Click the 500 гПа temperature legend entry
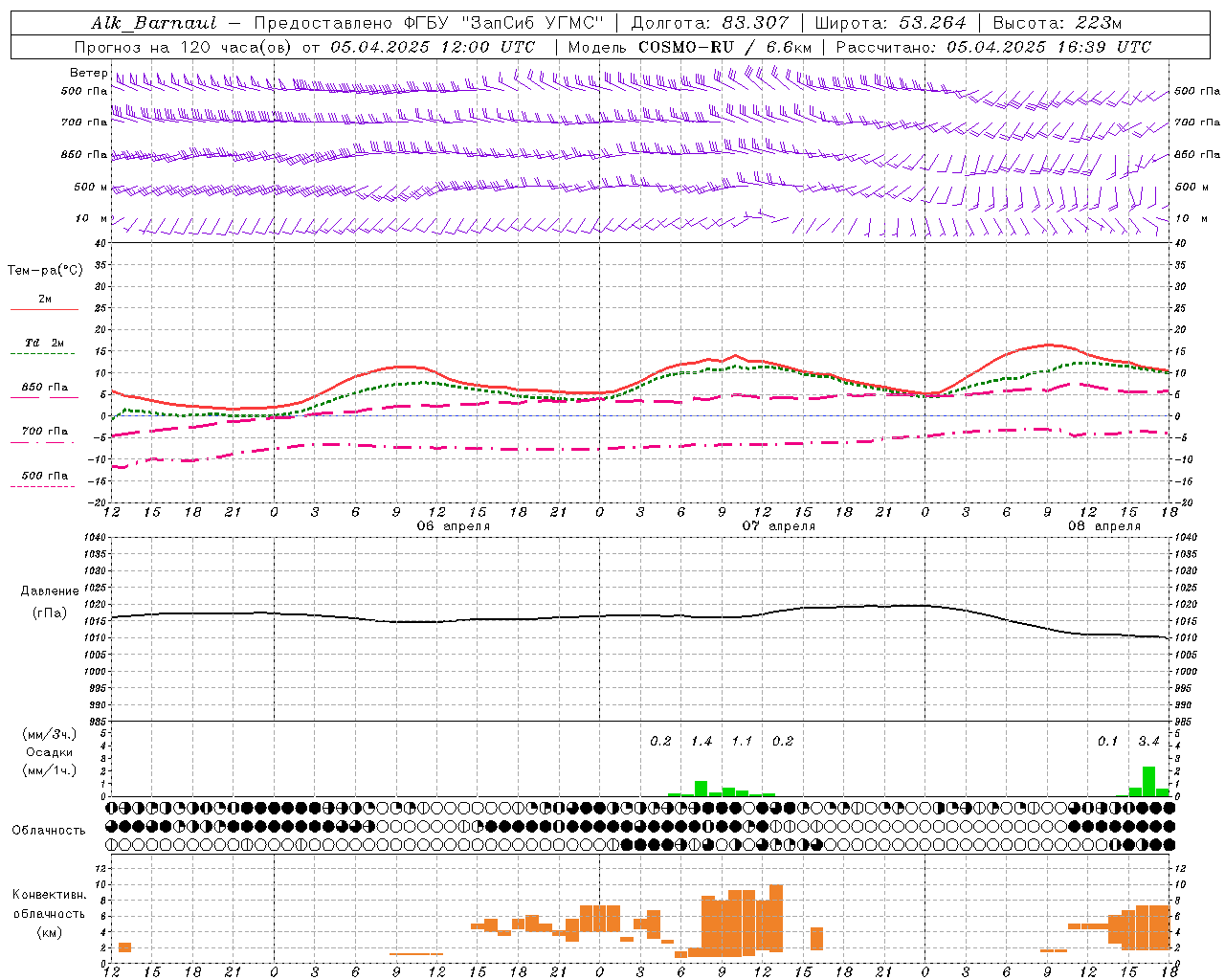Viewport: 1225px width, 980px height. [x=44, y=476]
